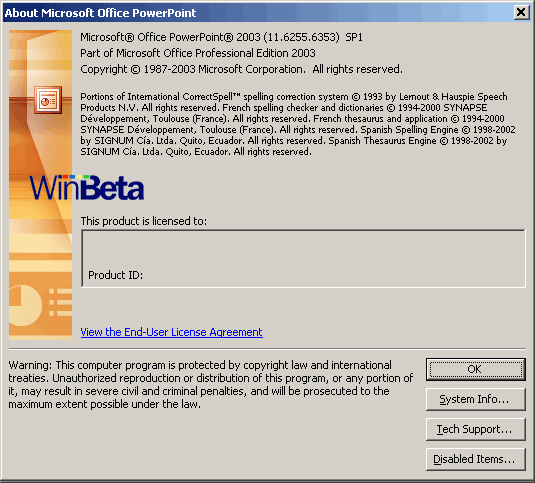The height and width of the screenshot is (483, 535).
Task: Open Tech Support dialog
Action: pyautogui.click(x=476, y=429)
